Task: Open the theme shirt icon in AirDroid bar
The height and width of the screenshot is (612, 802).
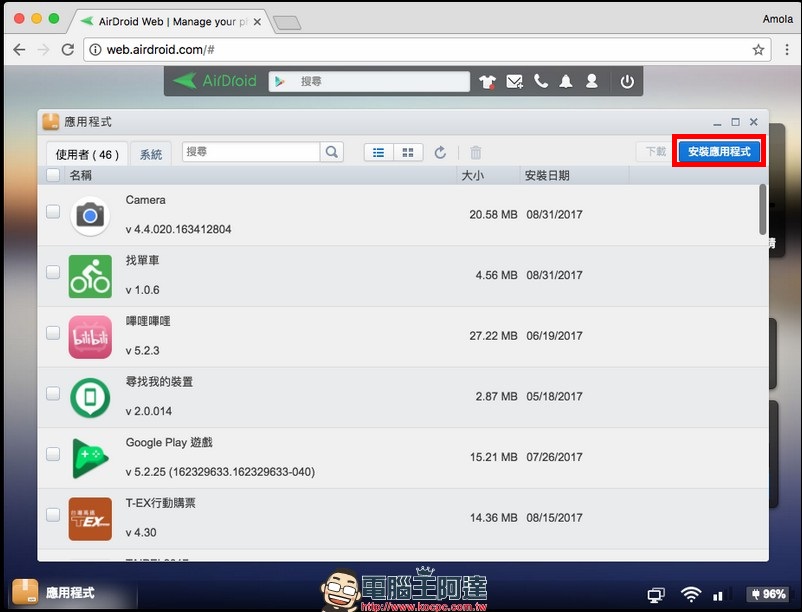Action: (x=487, y=81)
